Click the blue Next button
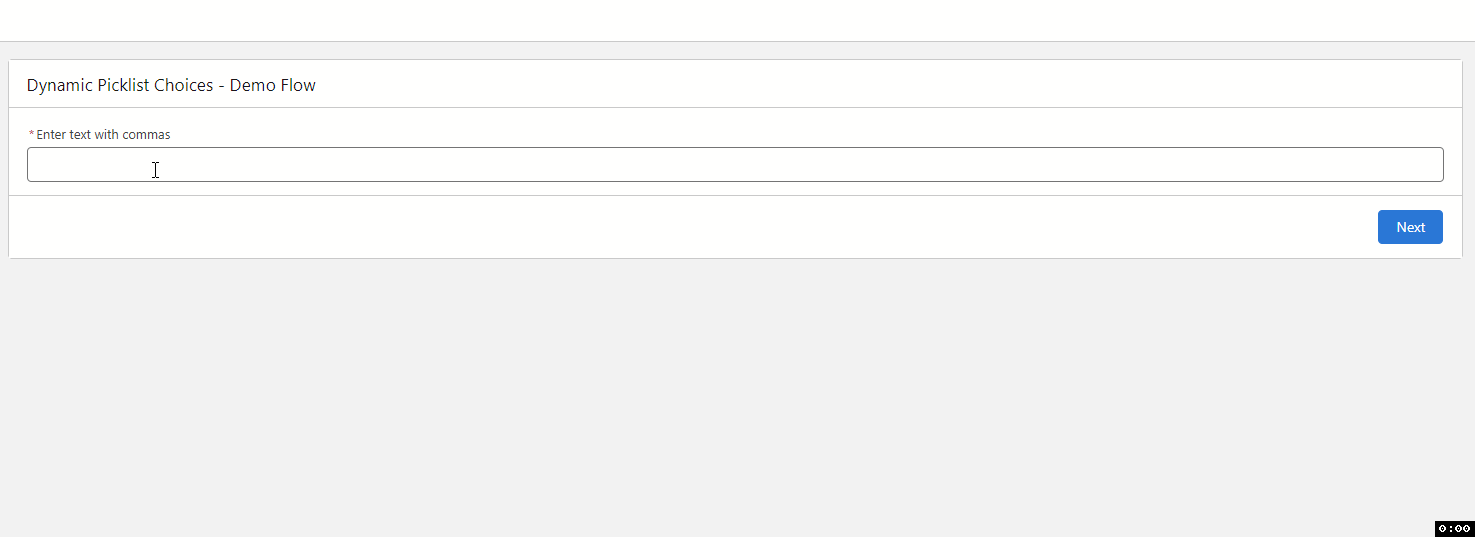The image size is (1475, 537). click(x=1410, y=227)
